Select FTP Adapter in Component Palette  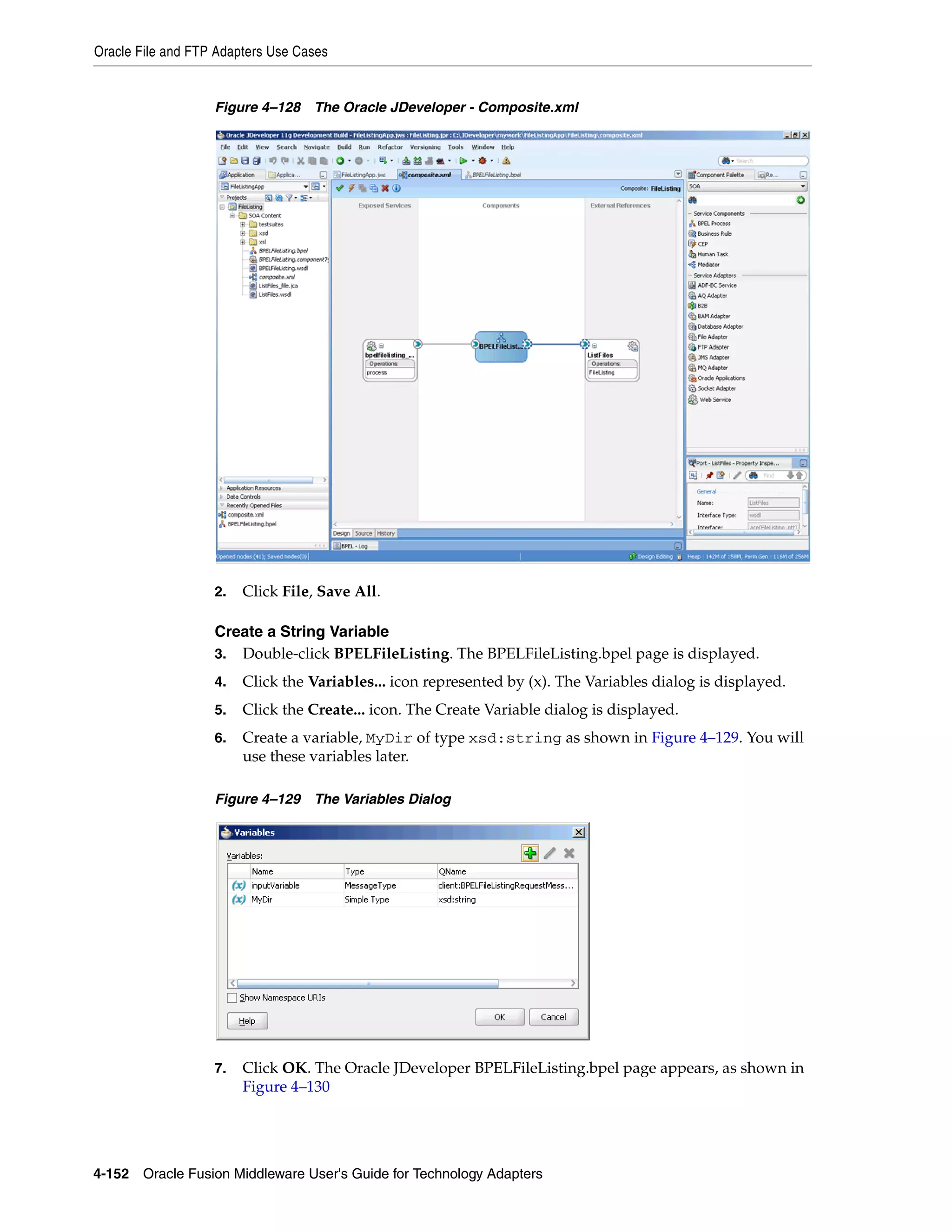pos(708,347)
